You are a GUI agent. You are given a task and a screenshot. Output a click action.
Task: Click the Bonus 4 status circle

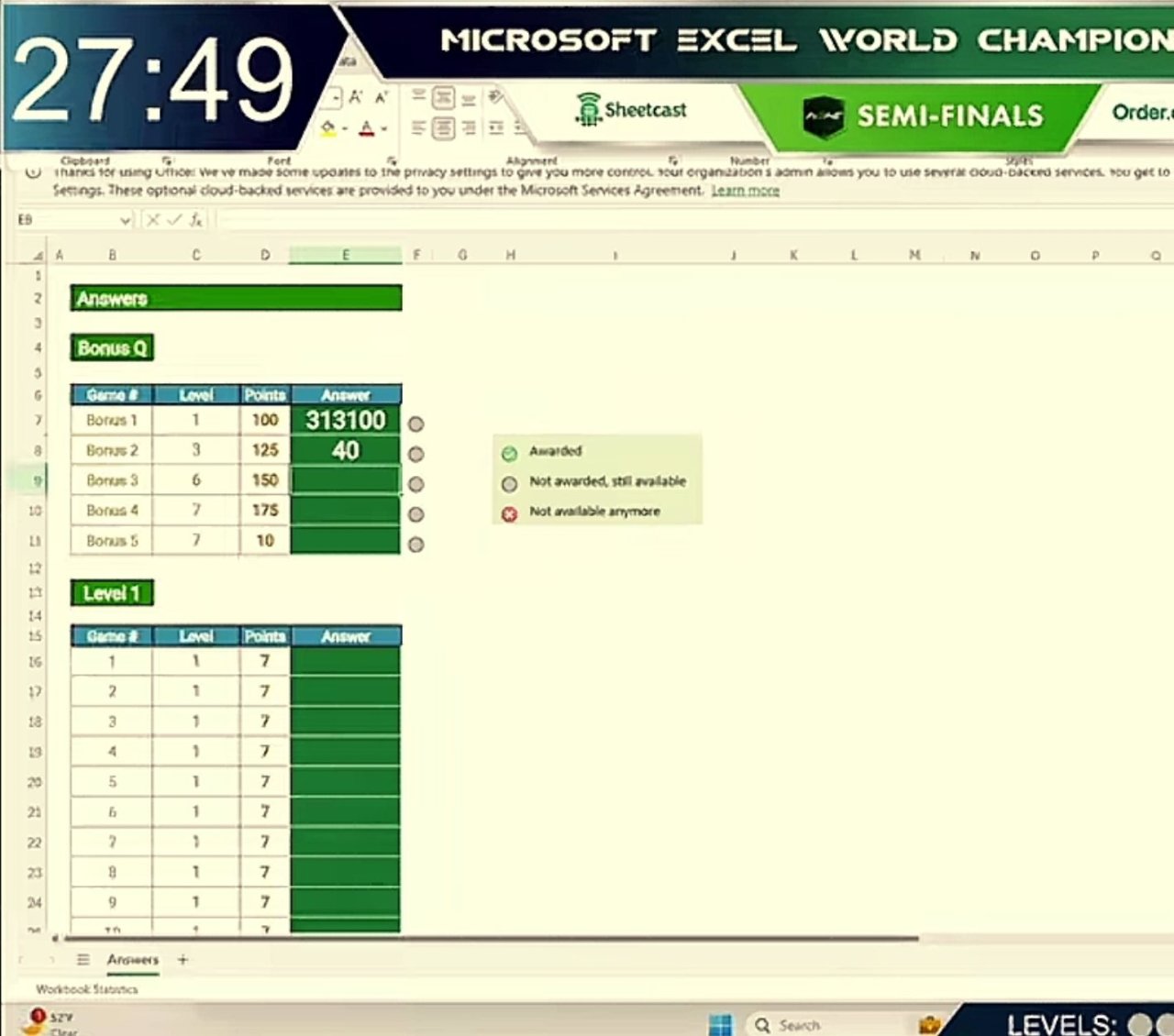(x=416, y=514)
